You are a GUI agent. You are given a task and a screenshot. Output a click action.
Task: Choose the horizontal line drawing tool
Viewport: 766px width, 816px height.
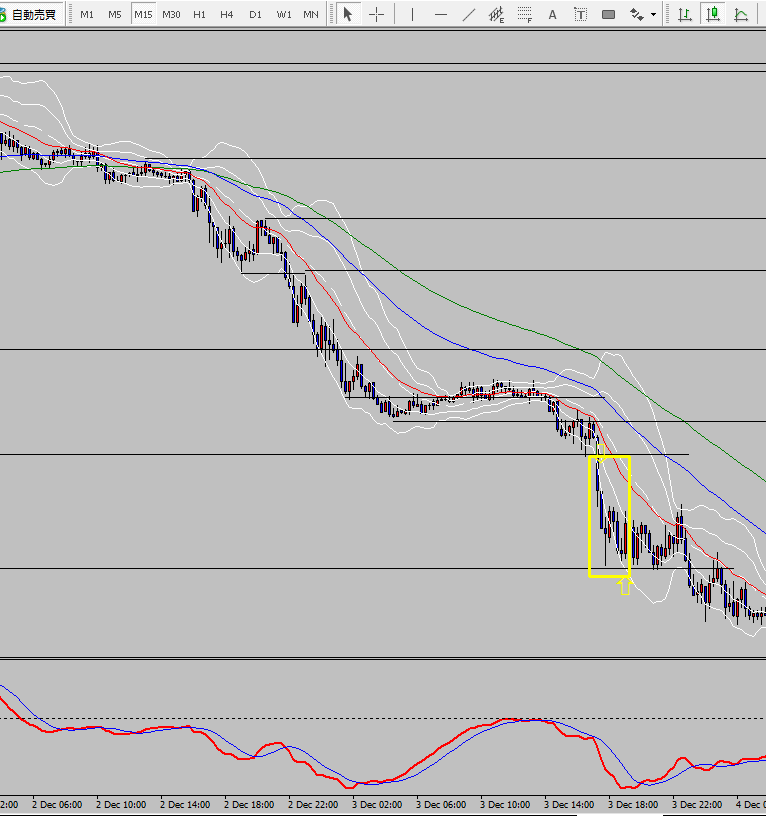[x=440, y=14]
